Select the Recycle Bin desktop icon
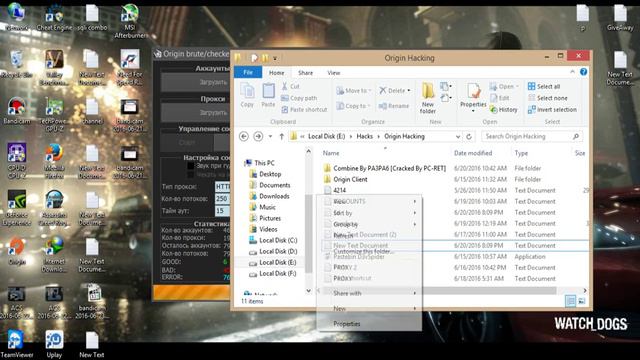This screenshot has width=640, height=360. tap(16, 64)
